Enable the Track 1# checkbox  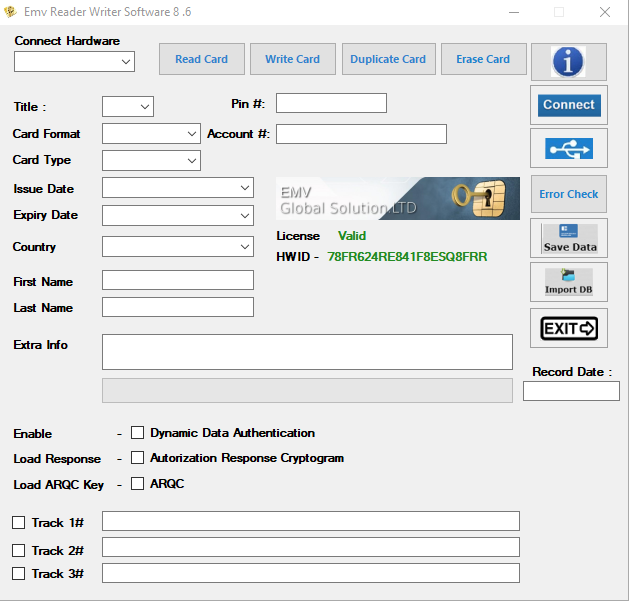point(18,523)
